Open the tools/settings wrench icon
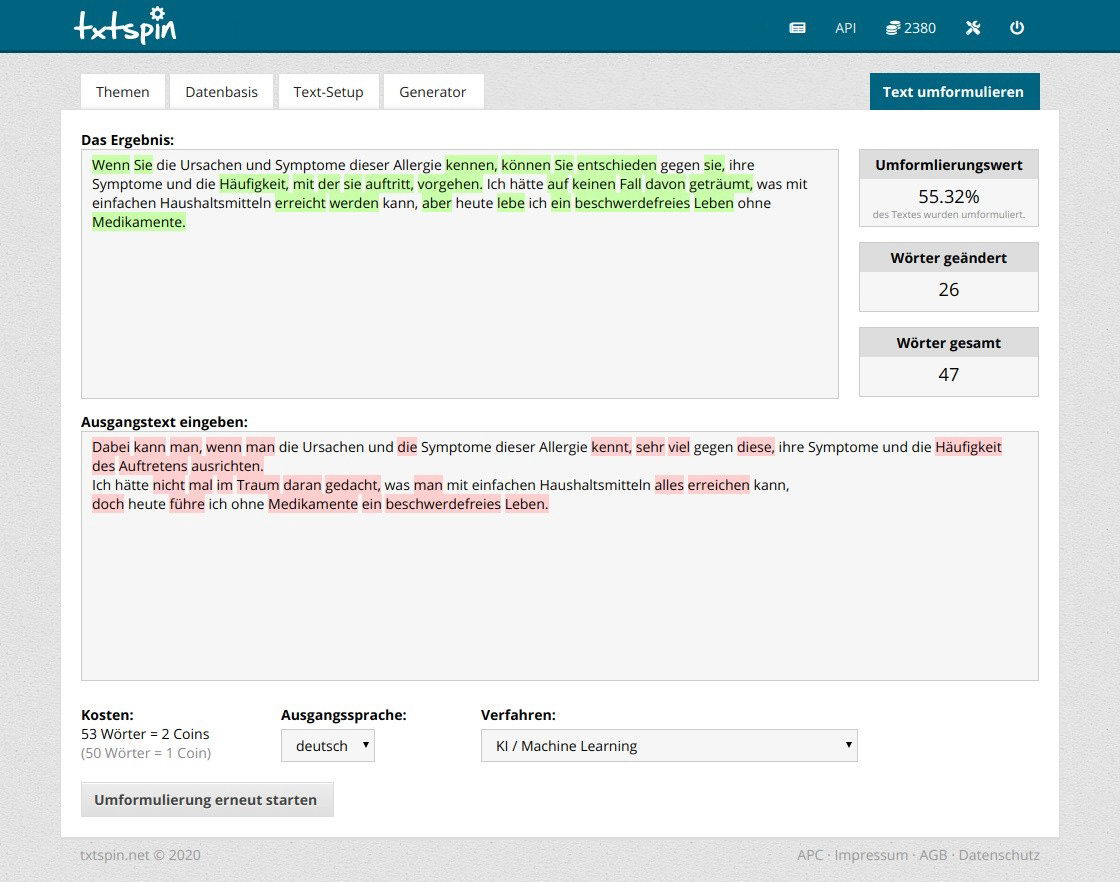1120x882 pixels. click(972, 28)
